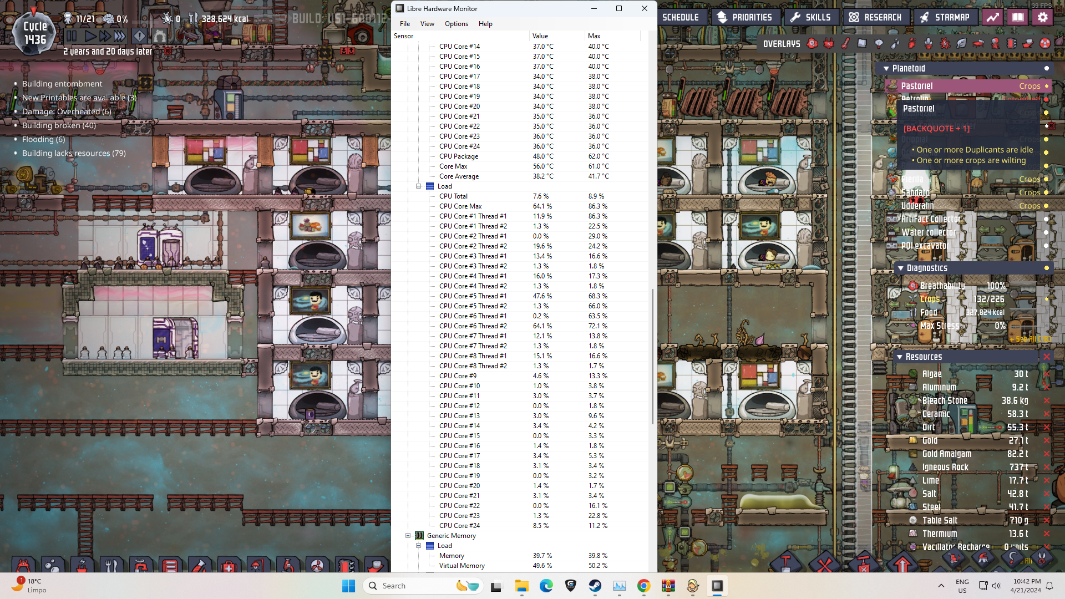
Task: Unpin Steel from the Resources list
Action: tap(1046, 507)
